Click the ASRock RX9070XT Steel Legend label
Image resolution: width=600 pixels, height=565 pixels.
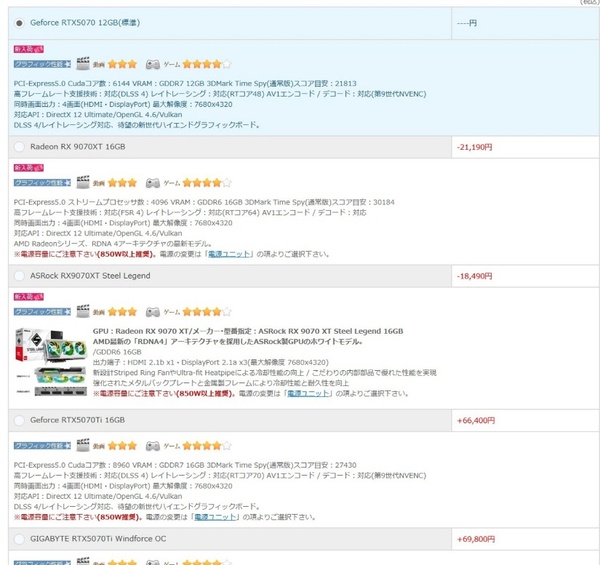coord(90,276)
